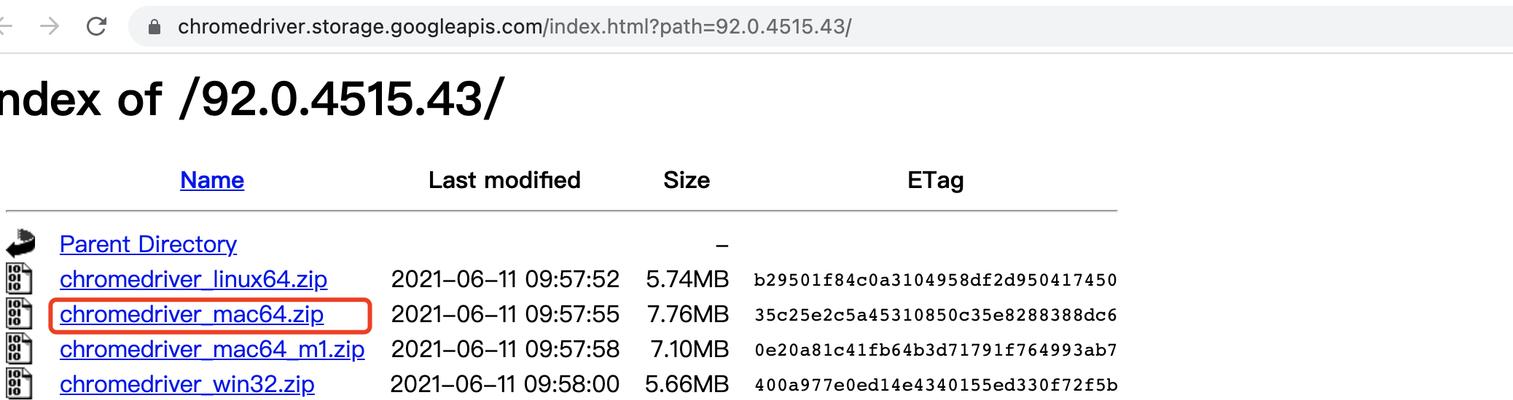Image resolution: width=1513 pixels, height=400 pixels.
Task: Click the file icon beside chromedriver_mac64_m1.zip
Action: tap(19, 349)
